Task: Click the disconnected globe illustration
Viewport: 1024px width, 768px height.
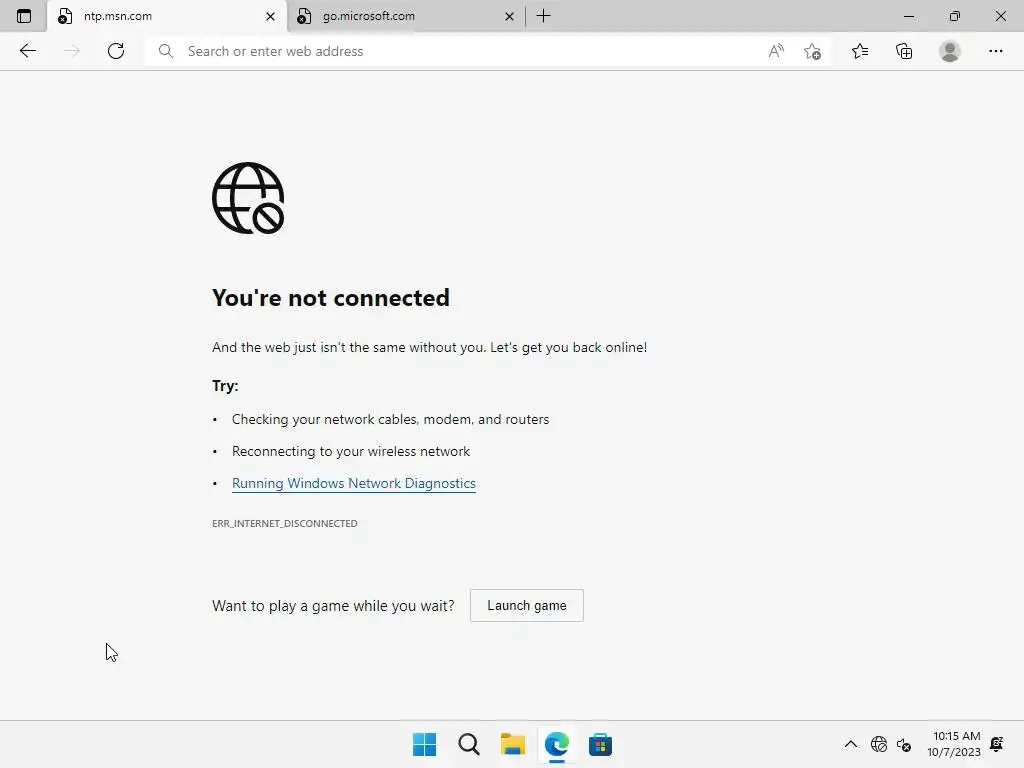Action: click(x=248, y=198)
